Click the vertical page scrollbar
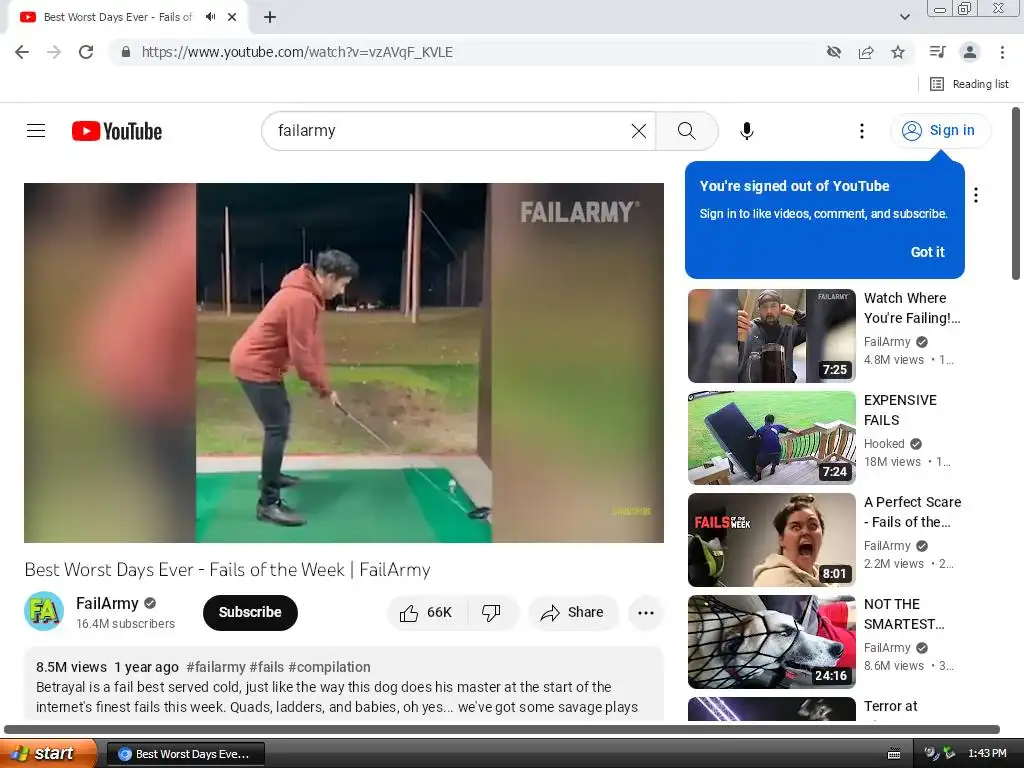This screenshot has height=768, width=1024. tap(1016, 194)
